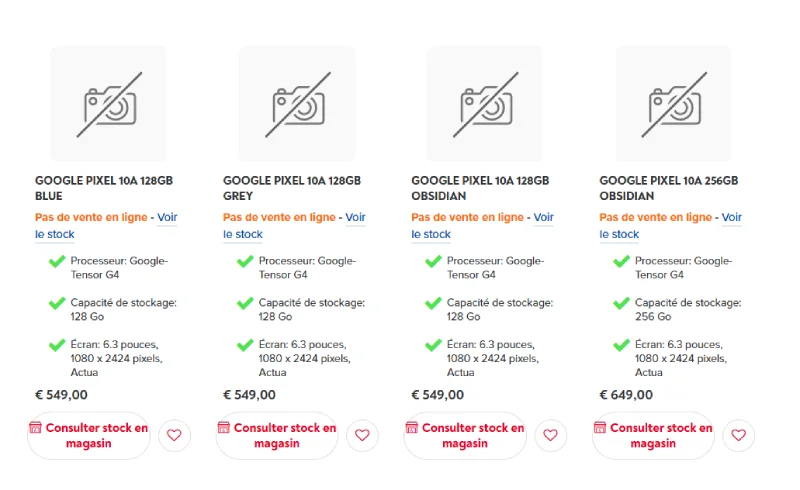Image resolution: width=800 pixels, height=490 pixels.
Task: View the Pixel 10A 256GB Obsidian photo
Action: point(673,104)
